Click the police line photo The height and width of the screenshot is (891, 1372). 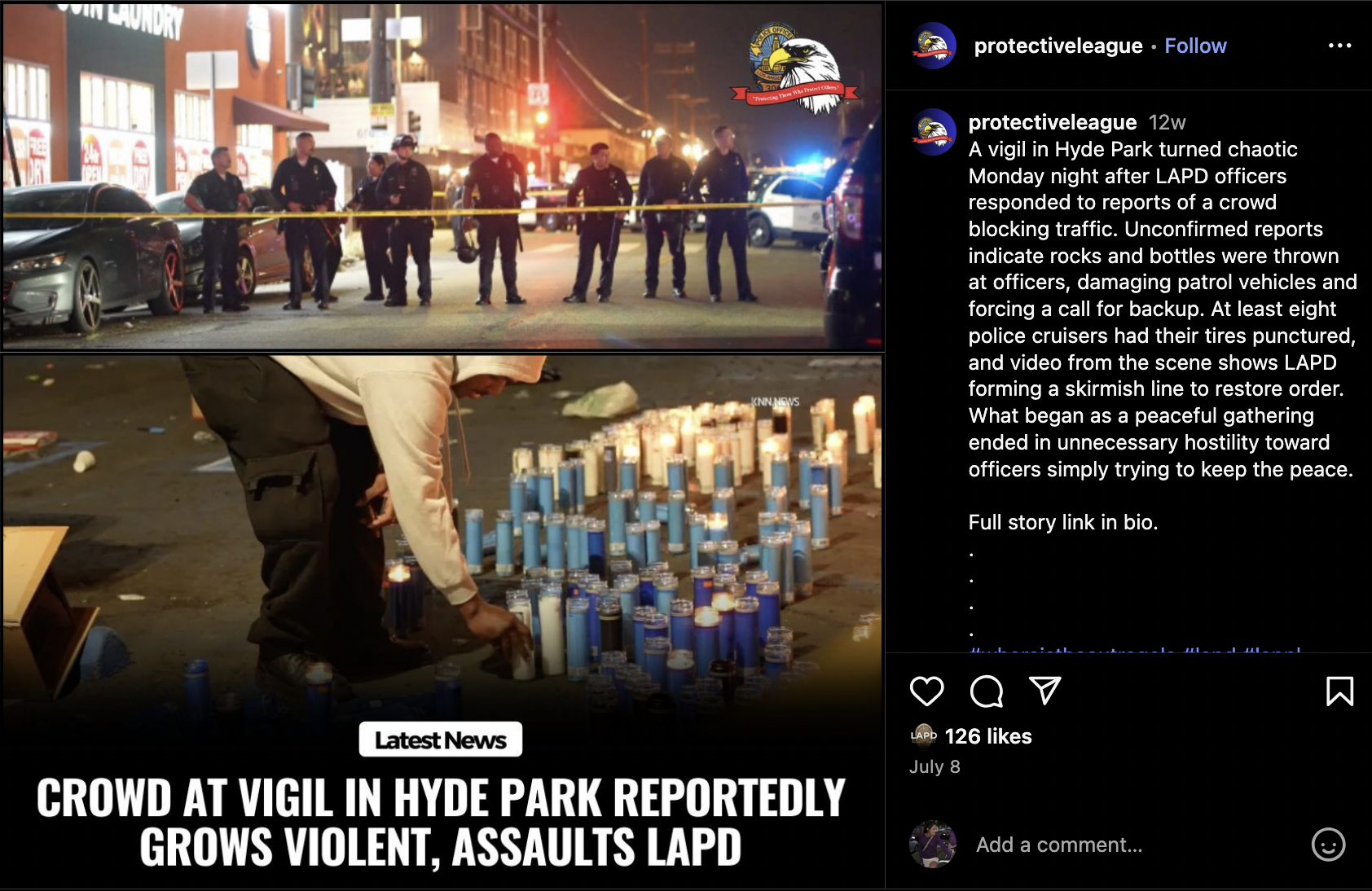[442, 177]
